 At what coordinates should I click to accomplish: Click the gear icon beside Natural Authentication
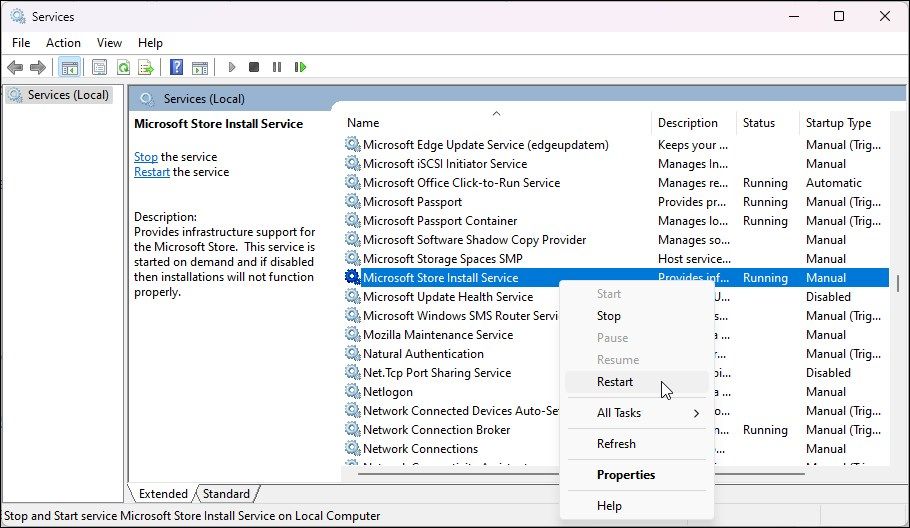(352, 353)
